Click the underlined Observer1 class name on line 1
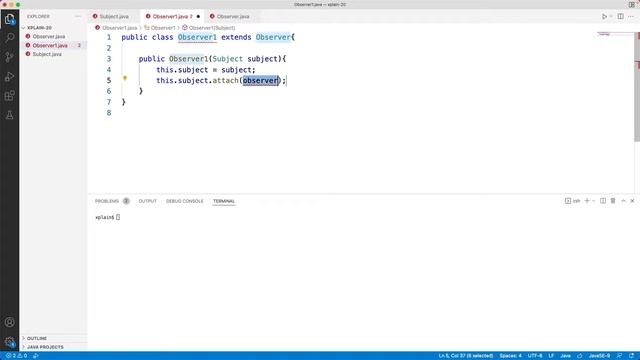640x360 pixels. pyautogui.click(x=197, y=37)
